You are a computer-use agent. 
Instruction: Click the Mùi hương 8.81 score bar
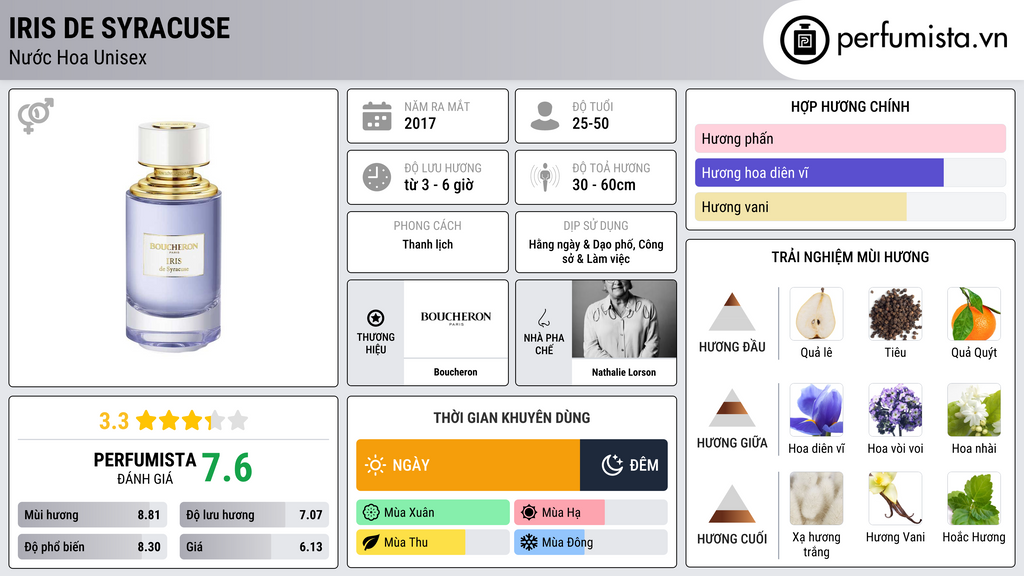(93, 515)
